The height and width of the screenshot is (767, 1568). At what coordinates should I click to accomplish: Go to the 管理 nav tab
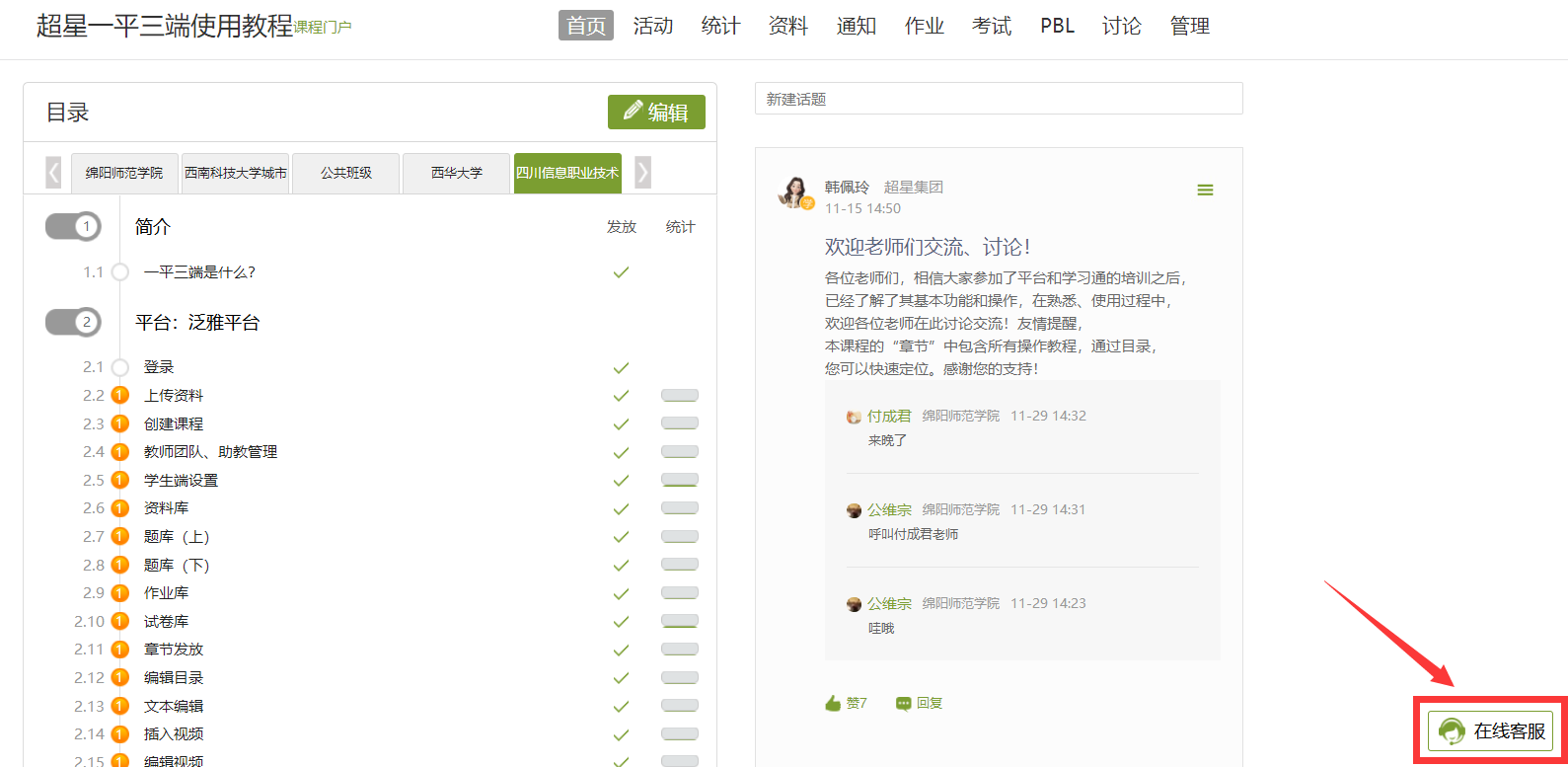coord(1190,26)
